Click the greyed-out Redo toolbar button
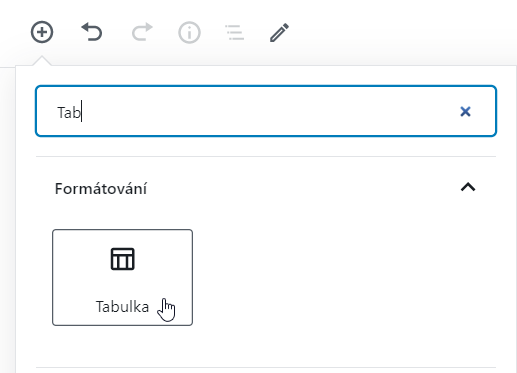517x373 pixels. pyautogui.click(x=142, y=32)
